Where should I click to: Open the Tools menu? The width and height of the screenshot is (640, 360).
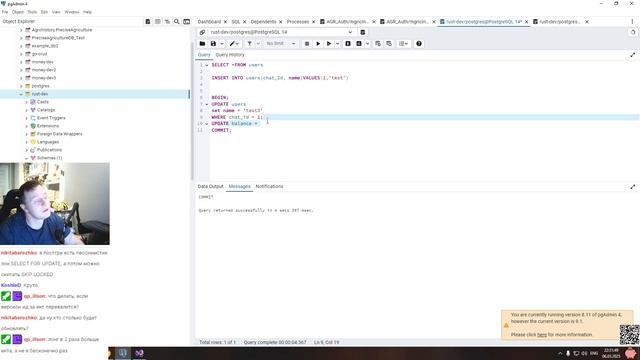click(x=32, y=12)
